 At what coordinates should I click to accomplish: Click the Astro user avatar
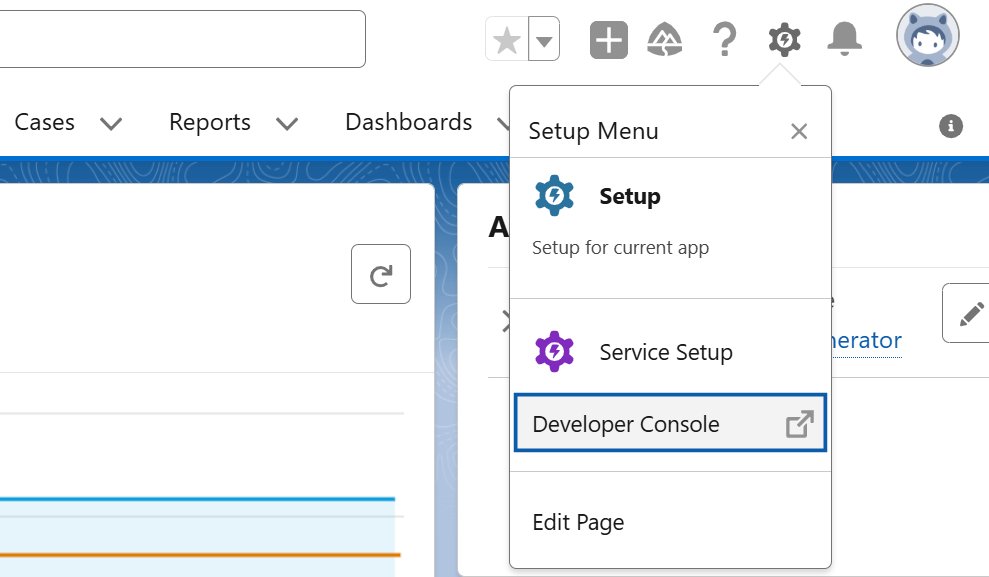927,35
